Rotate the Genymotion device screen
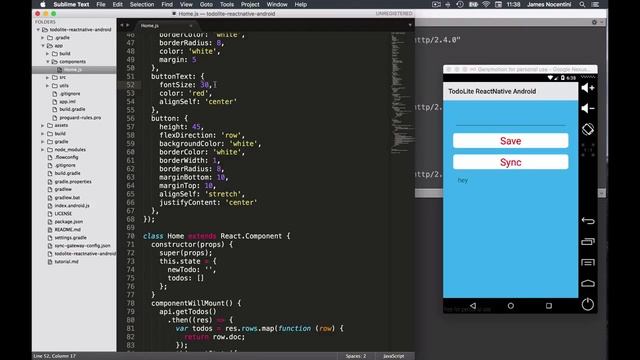 [x=588, y=129]
